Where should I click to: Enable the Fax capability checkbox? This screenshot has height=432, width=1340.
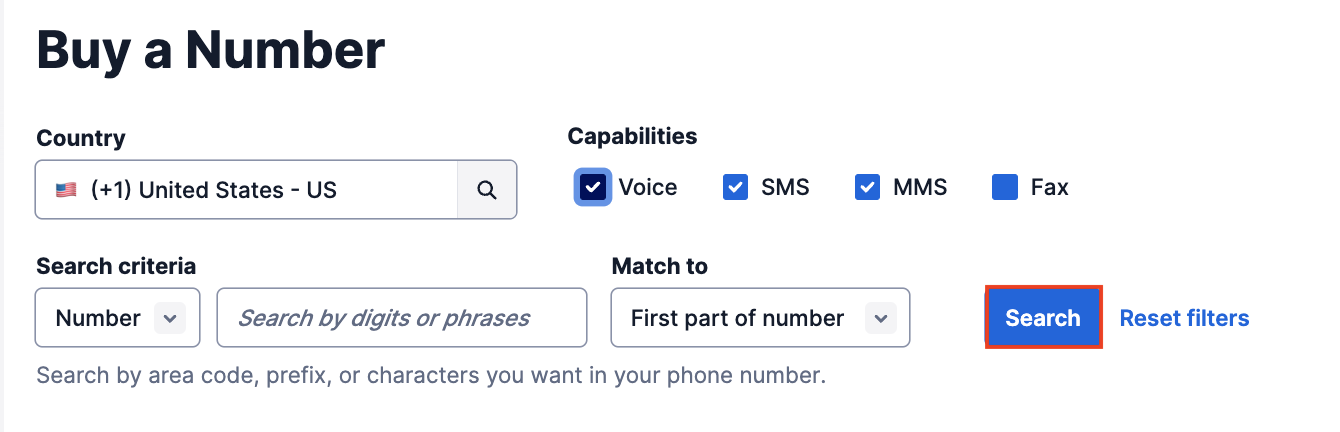tap(1005, 187)
